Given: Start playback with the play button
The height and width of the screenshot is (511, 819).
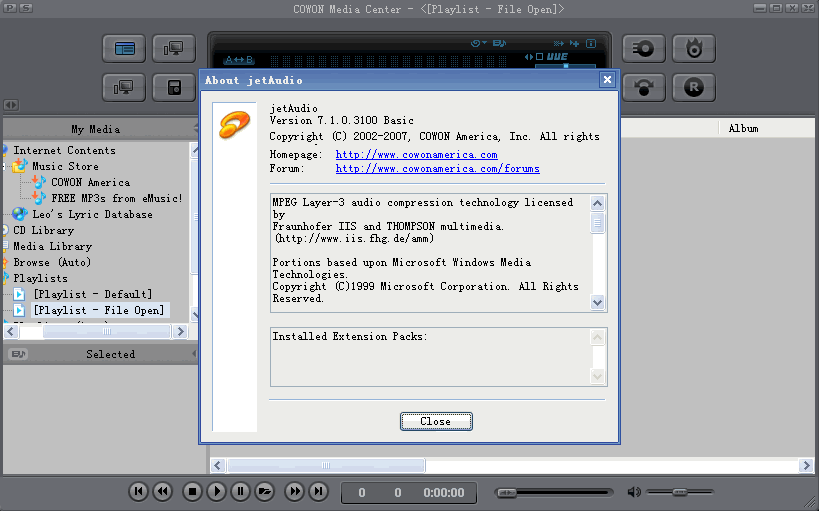Looking at the screenshot, I should (216, 491).
